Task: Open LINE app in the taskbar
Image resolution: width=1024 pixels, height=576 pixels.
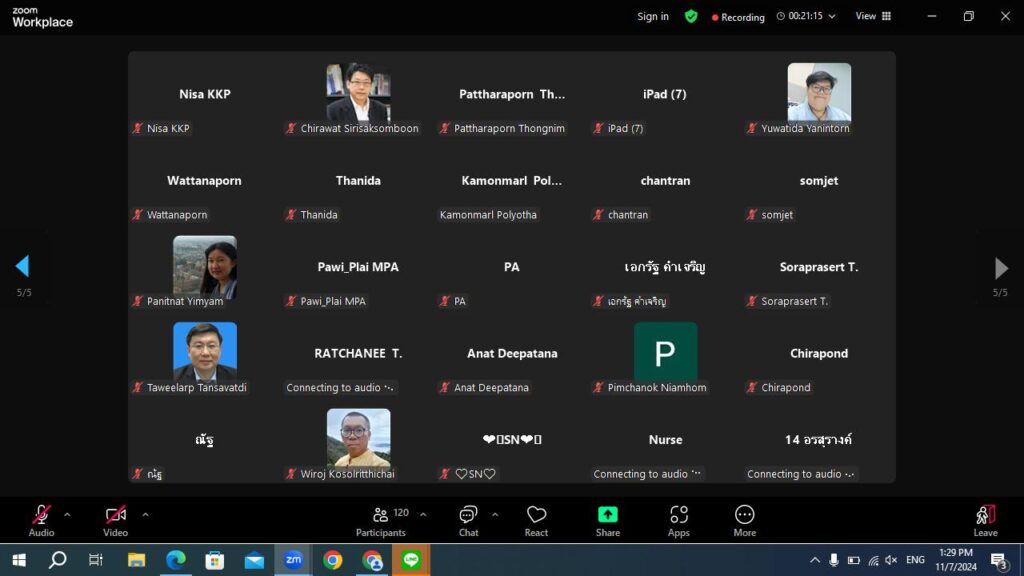Action: [411, 560]
